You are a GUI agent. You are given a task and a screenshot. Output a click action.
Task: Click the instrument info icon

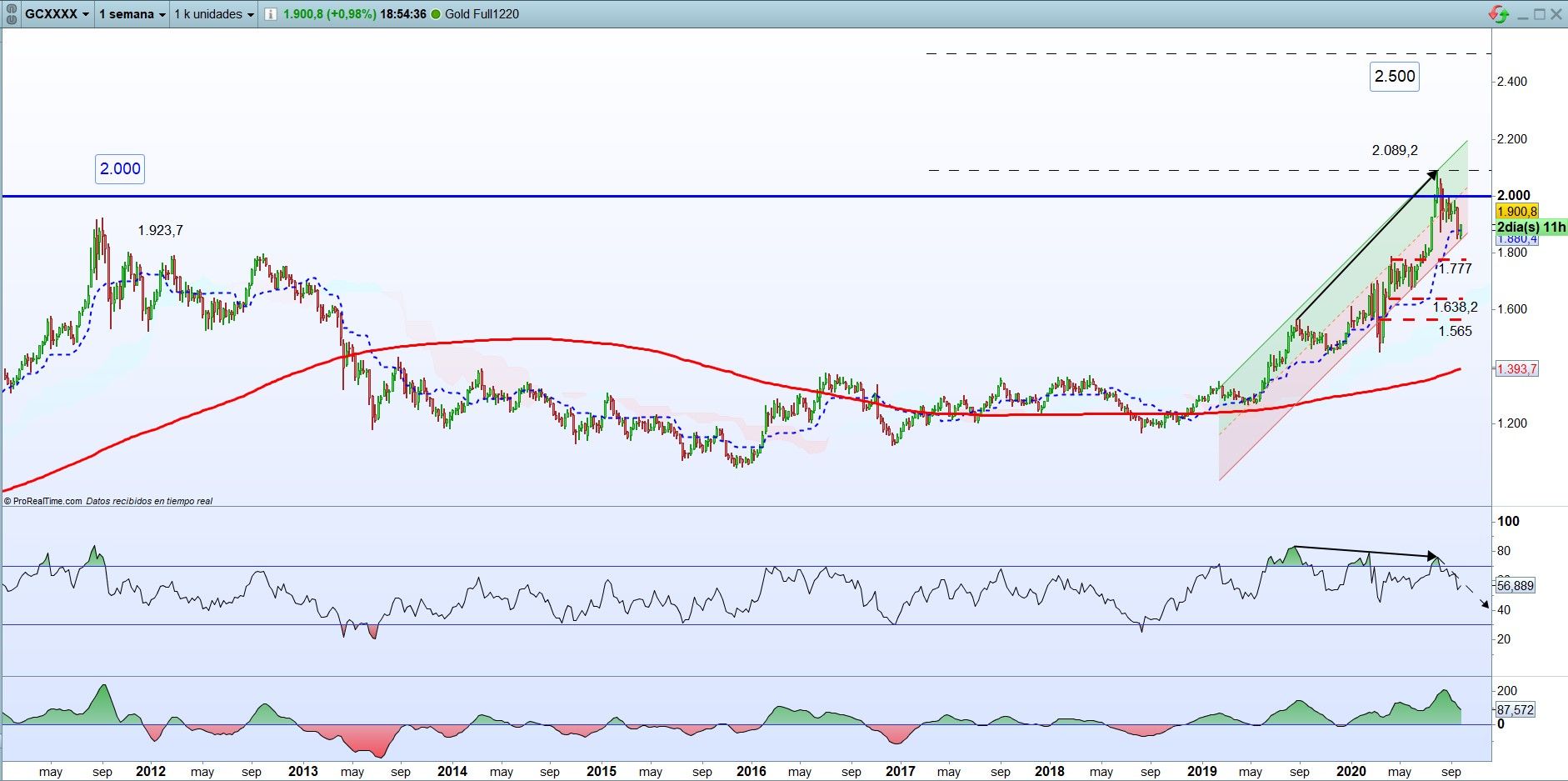pyautogui.click(x=271, y=14)
